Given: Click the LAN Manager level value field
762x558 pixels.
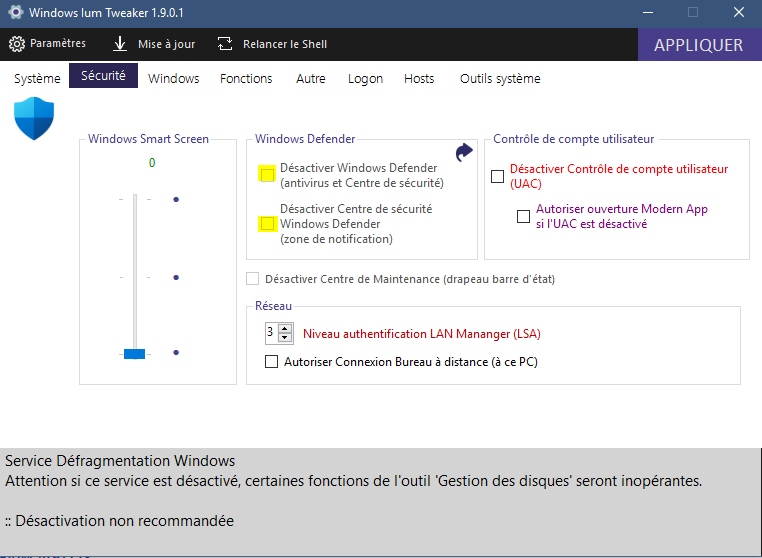Looking at the screenshot, I should [271, 333].
